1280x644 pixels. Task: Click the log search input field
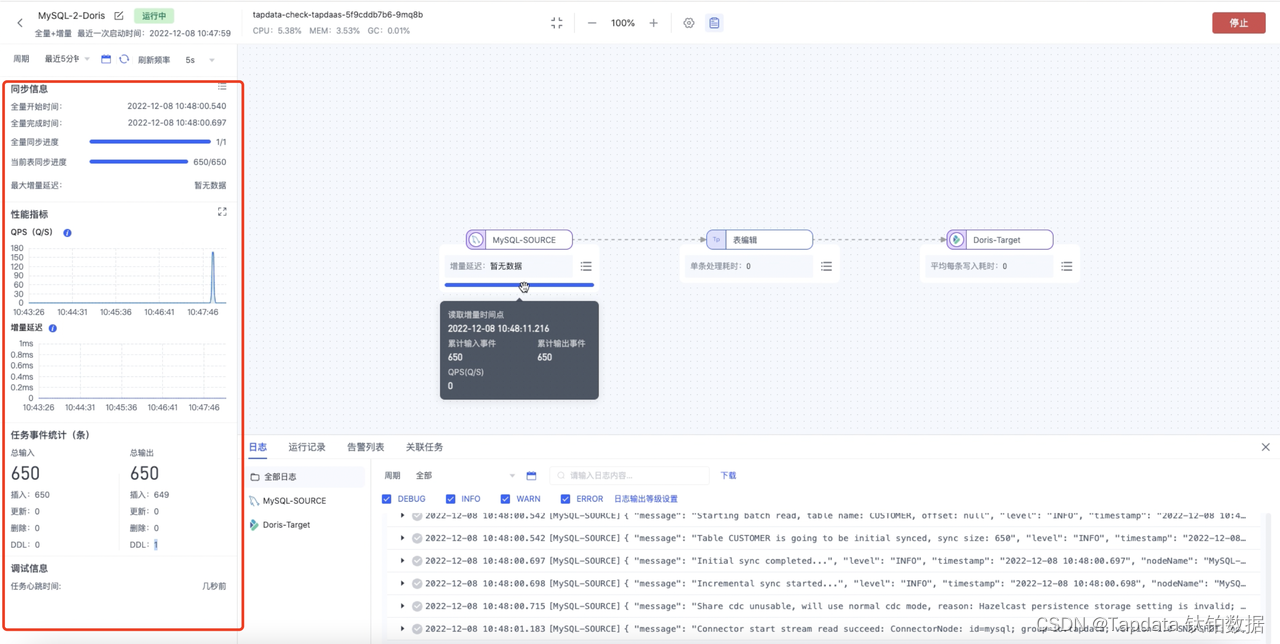click(x=629, y=476)
